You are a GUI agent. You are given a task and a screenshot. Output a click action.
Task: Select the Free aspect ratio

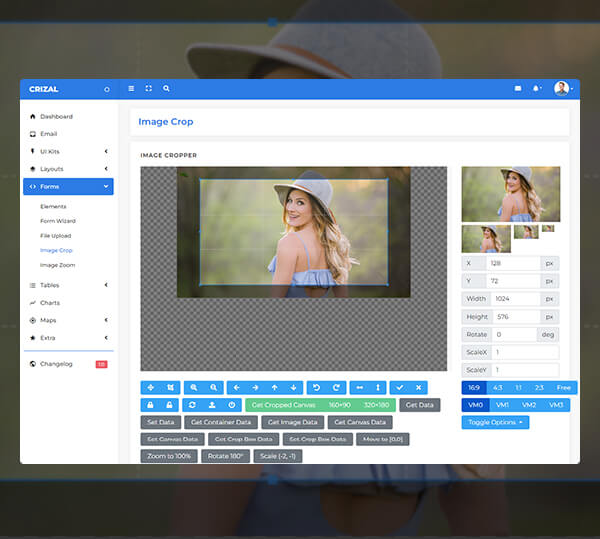(564, 388)
